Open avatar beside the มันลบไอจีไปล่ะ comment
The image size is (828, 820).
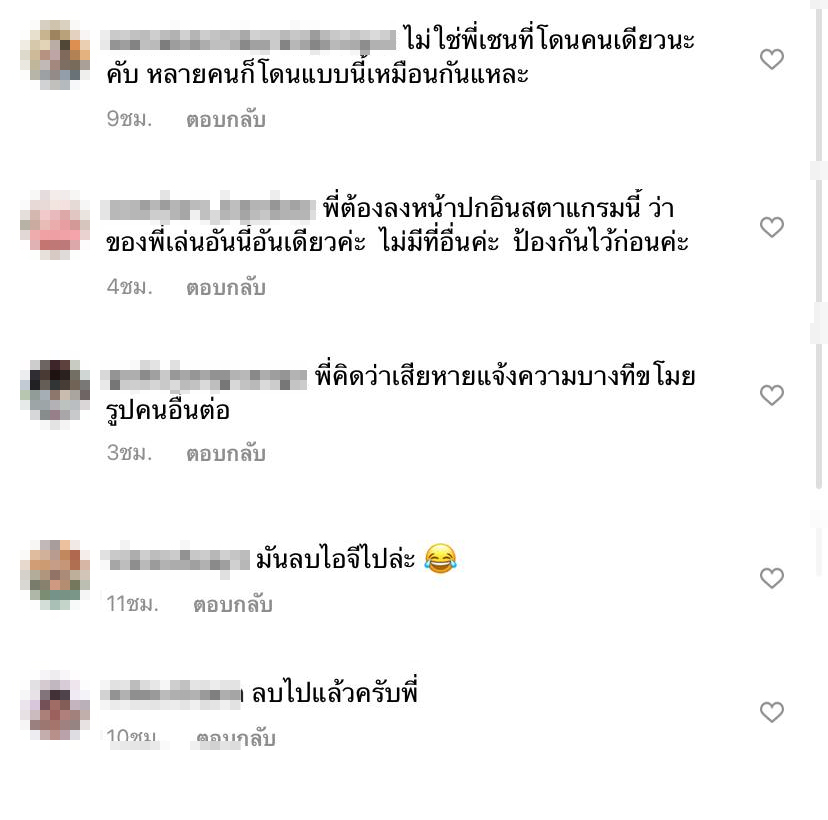(x=55, y=575)
